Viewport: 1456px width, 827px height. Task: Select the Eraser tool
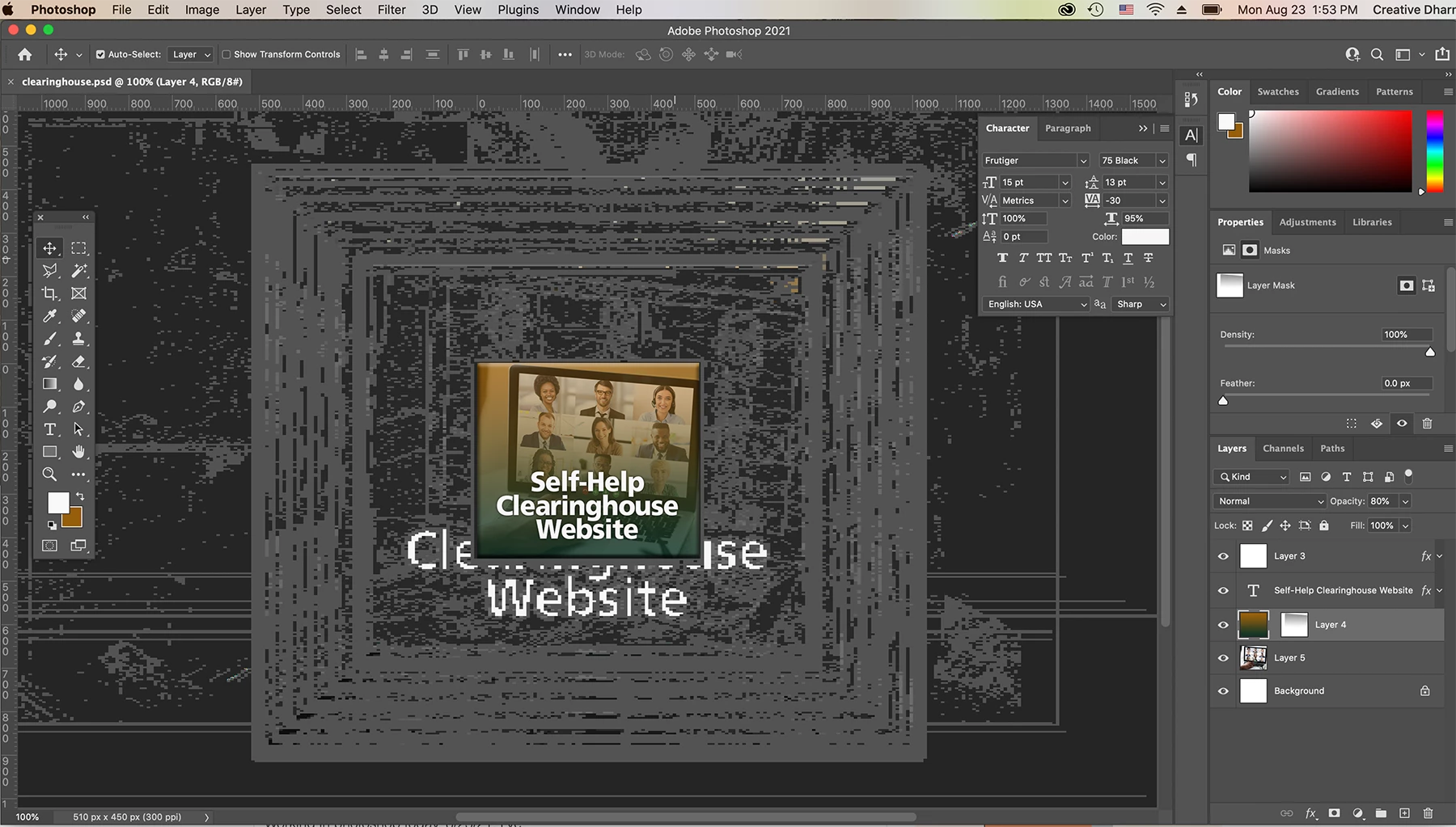click(78, 361)
